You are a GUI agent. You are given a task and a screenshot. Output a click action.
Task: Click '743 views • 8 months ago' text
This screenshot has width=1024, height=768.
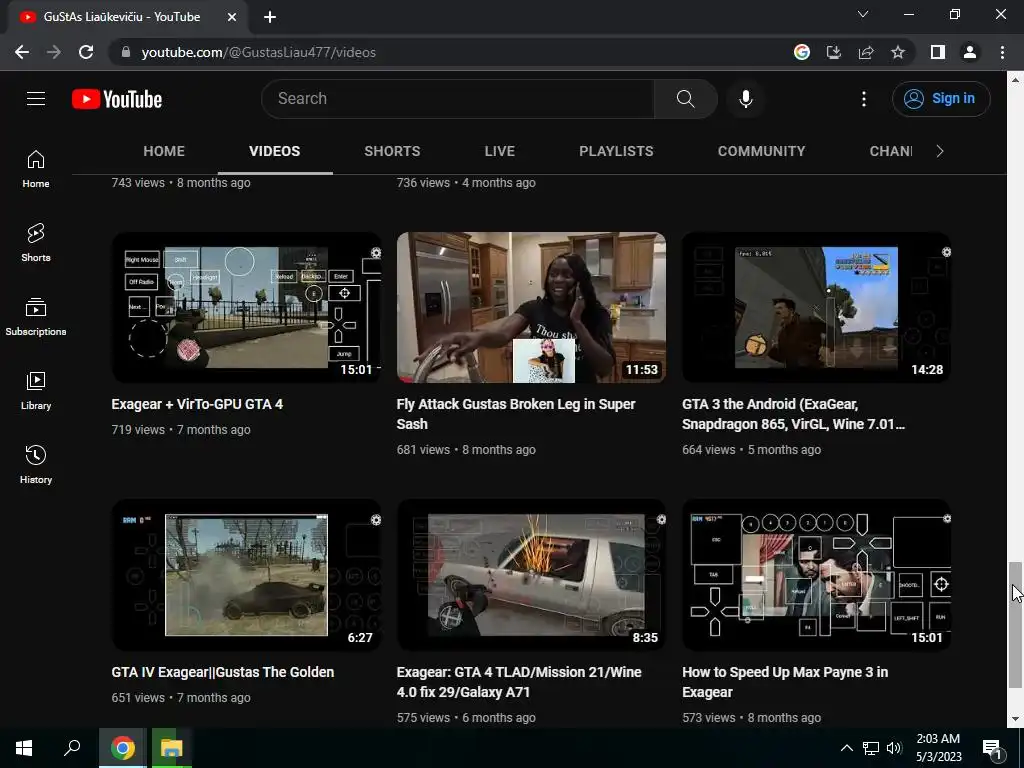tap(181, 183)
